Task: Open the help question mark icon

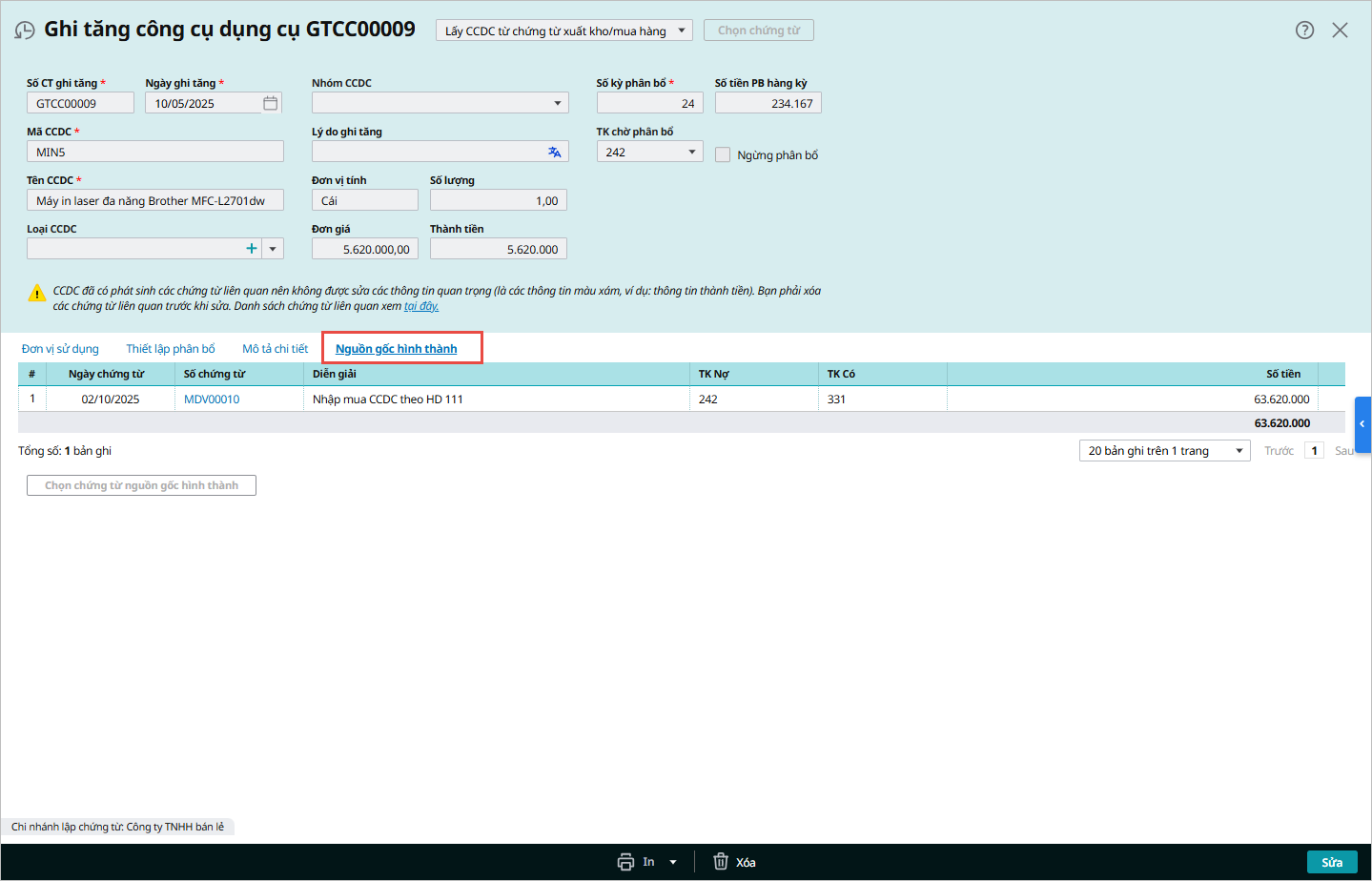Action: 1304,31
